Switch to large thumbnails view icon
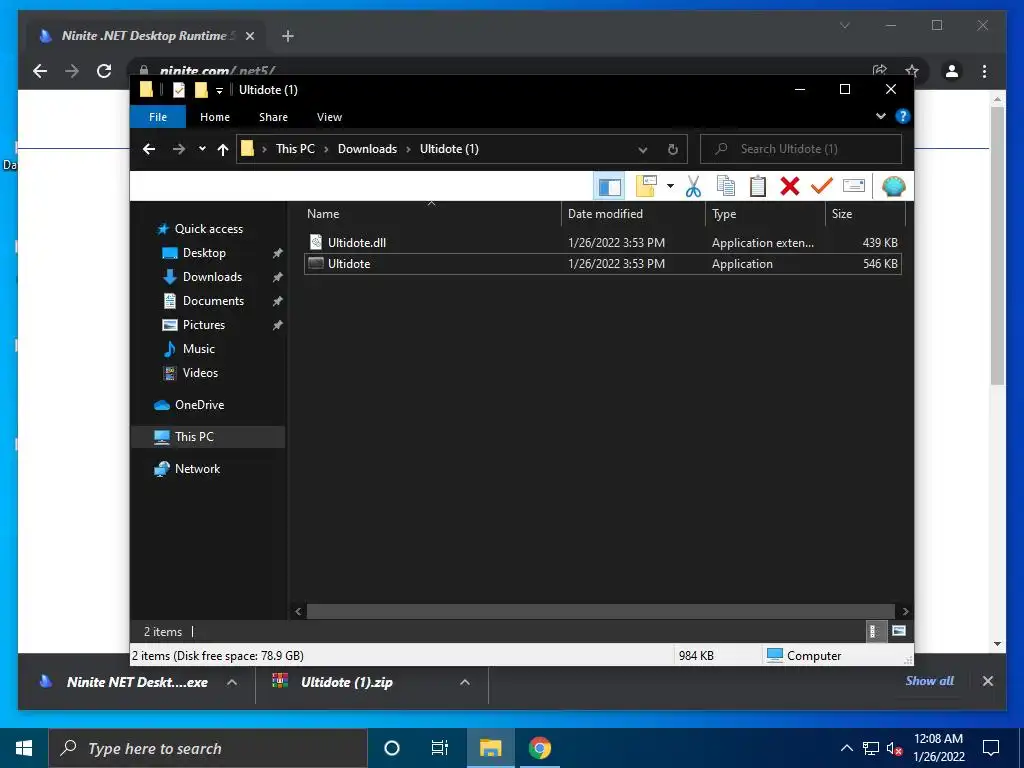Viewport: 1024px width, 768px height. coord(899,631)
